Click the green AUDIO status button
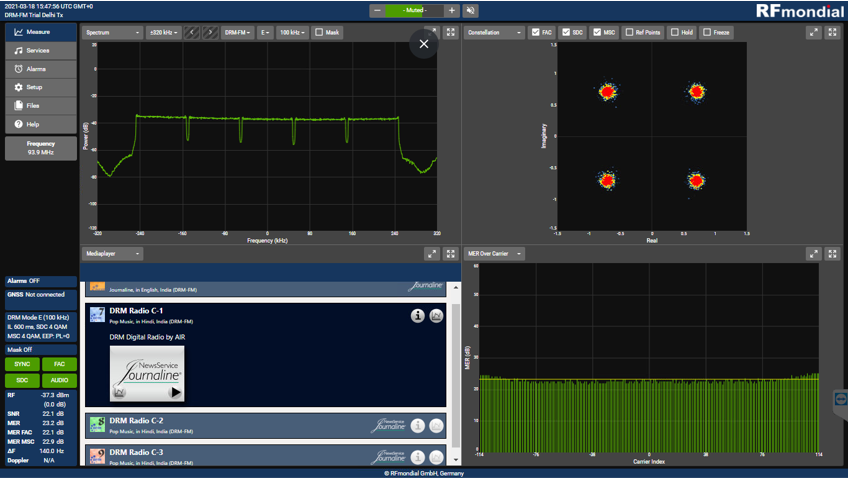The width and height of the screenshot is (848, 478). (59, 380)
